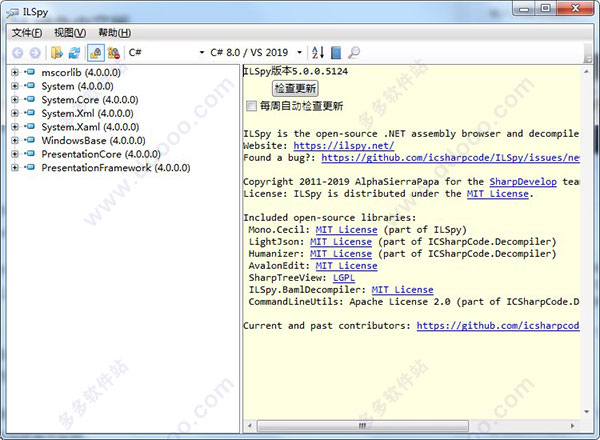Open the 帮助(H) menu
The image size is (600, 440).
pyautogui.click(x=114, y=33)
